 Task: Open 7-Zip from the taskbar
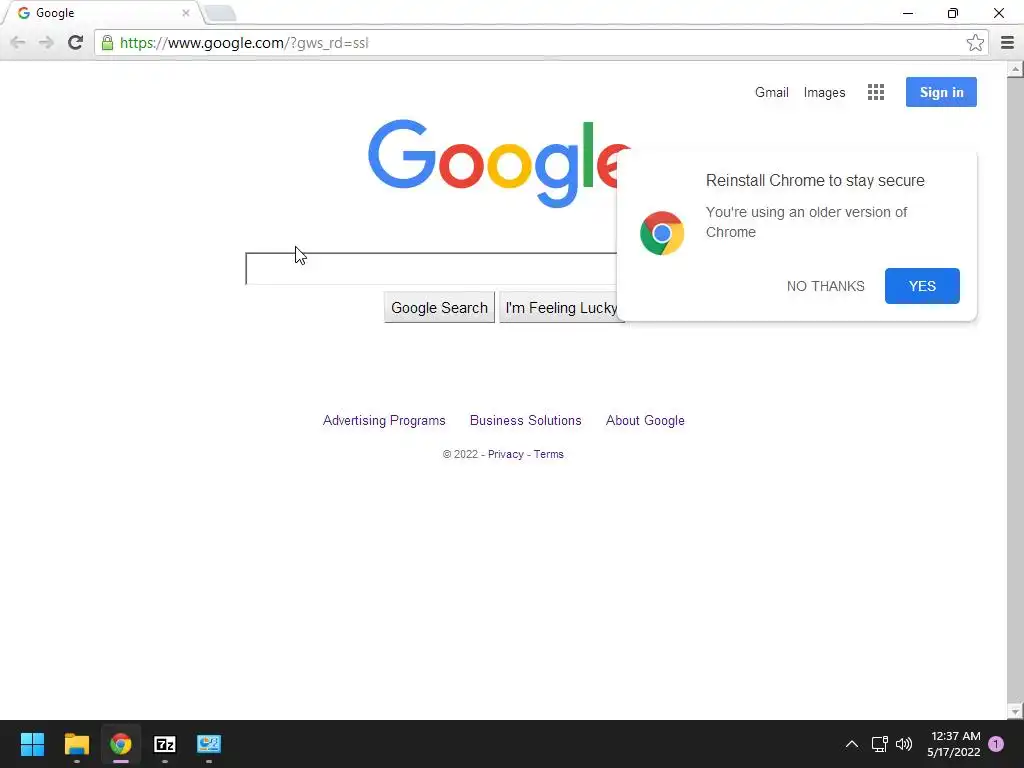(165, 744)
